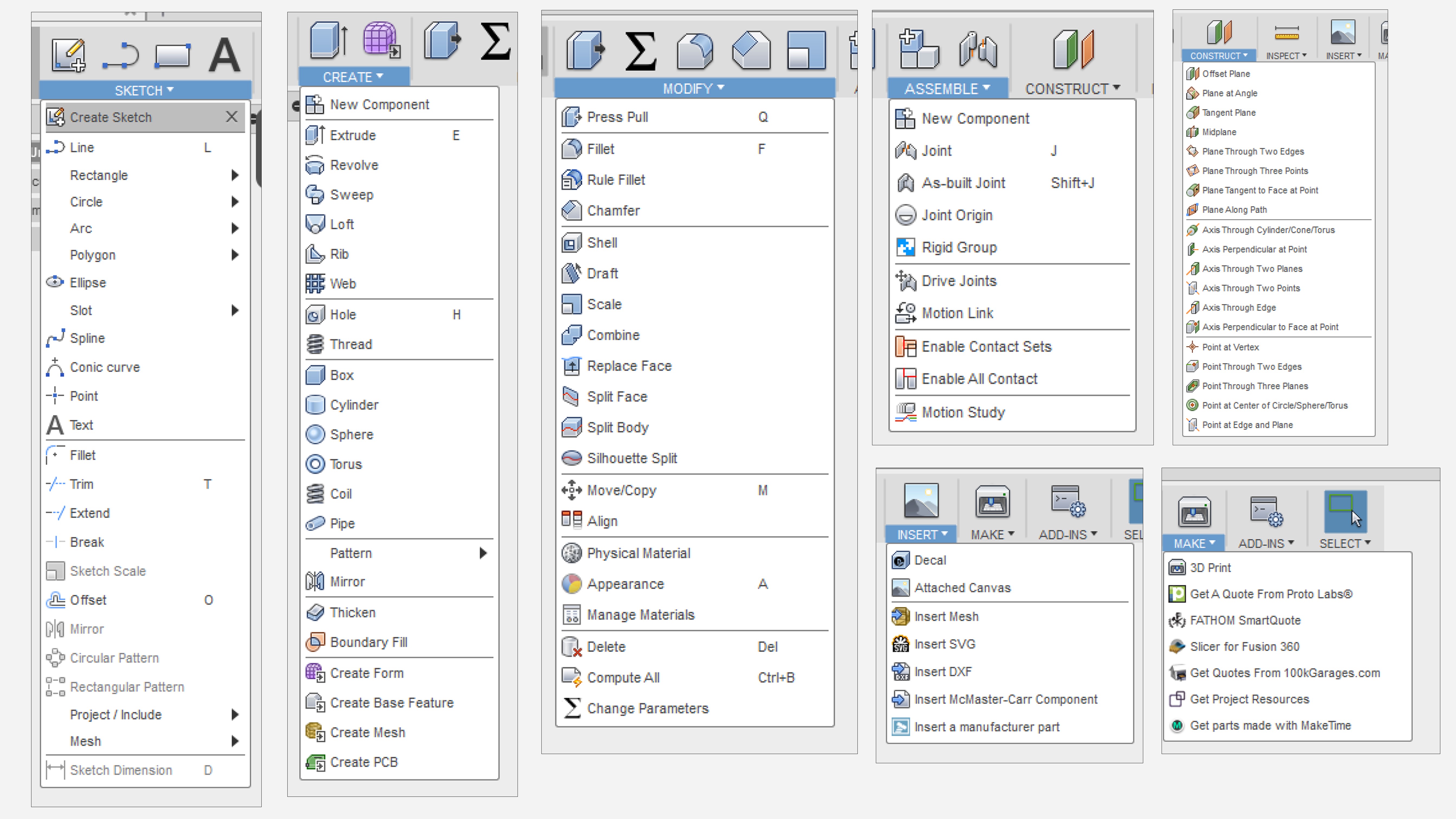Choose Extrude from the Create menu
This screenshot has height=819, width=1456.
pyautogui.click(x=353, y=135)
